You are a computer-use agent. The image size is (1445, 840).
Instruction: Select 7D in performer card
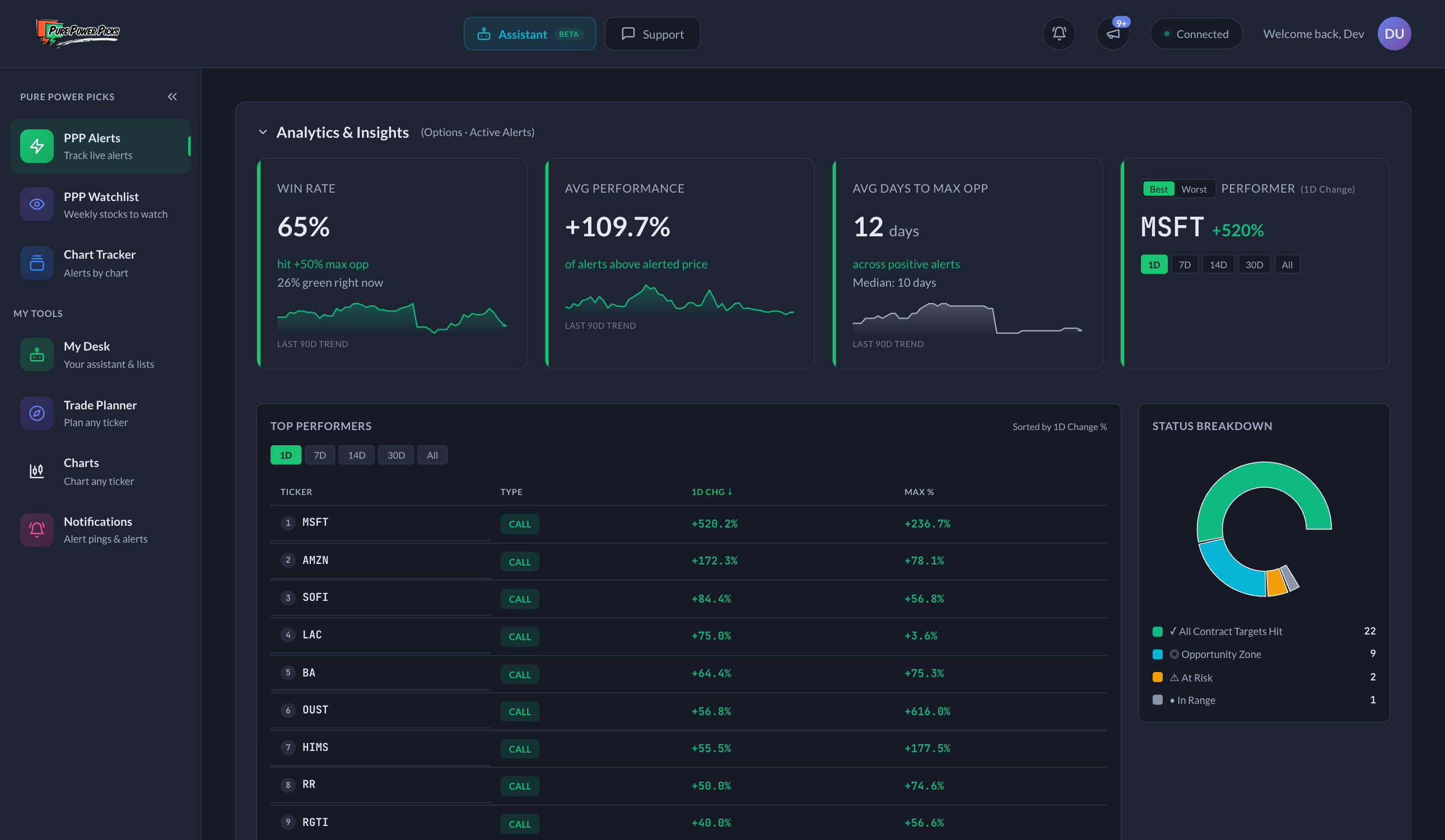(1185, 264)
